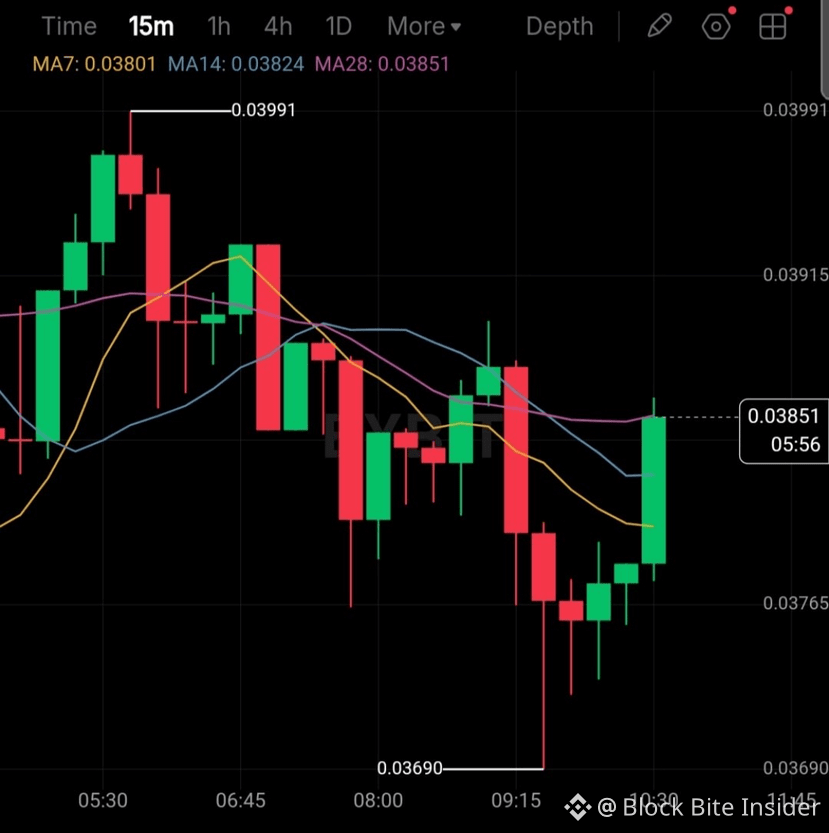Click the 05:30 time axis label
829x833 pixels.
pos(103,800)
